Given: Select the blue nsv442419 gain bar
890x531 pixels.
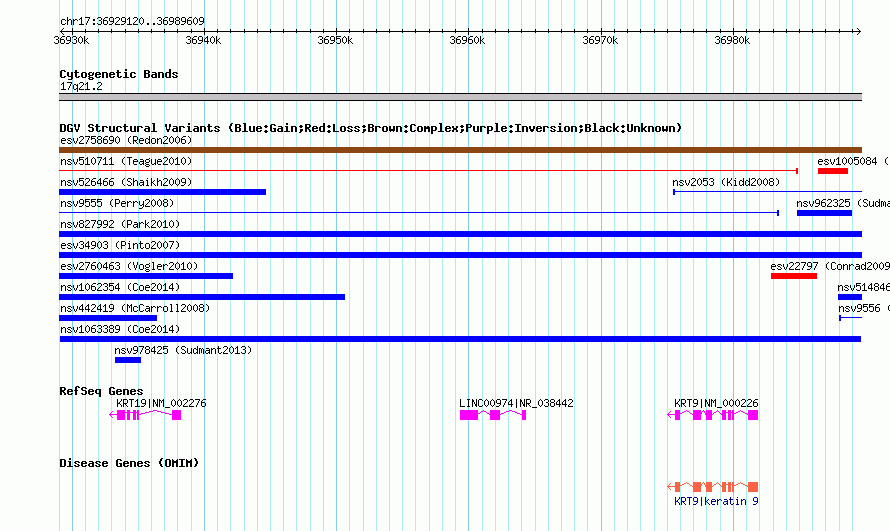Looking at the screenshot, I should [x=108, y=318].
